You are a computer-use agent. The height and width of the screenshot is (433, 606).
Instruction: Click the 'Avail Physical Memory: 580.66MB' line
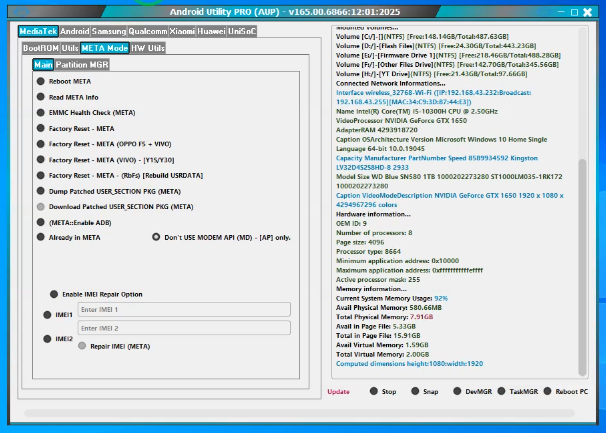[388, 307]
